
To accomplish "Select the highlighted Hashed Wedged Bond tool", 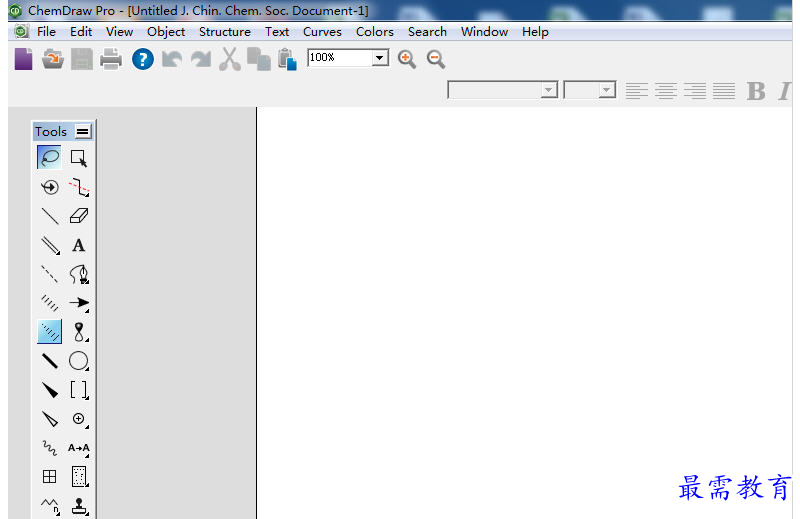I will pos(49,332).
